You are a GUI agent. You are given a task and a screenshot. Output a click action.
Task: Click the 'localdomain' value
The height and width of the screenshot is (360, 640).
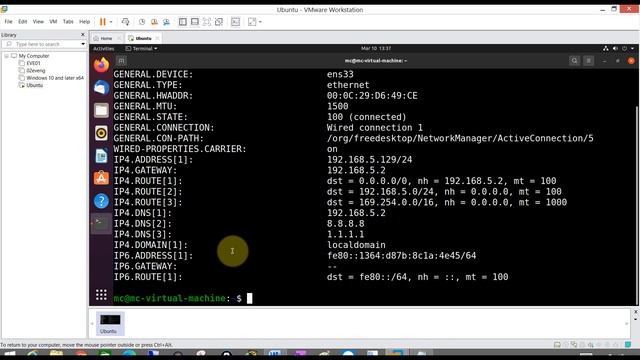click(356, 245)
